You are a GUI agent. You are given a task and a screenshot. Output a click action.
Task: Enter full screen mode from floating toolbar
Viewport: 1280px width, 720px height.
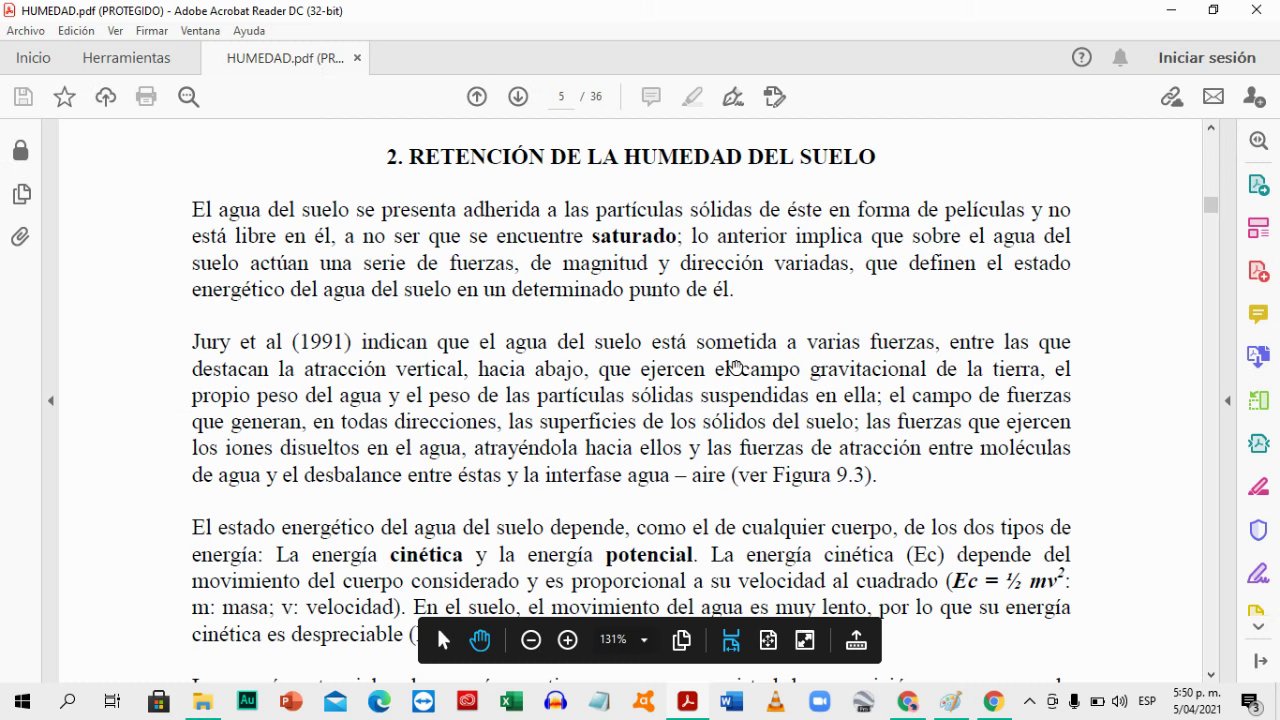(x=805, y=640)
